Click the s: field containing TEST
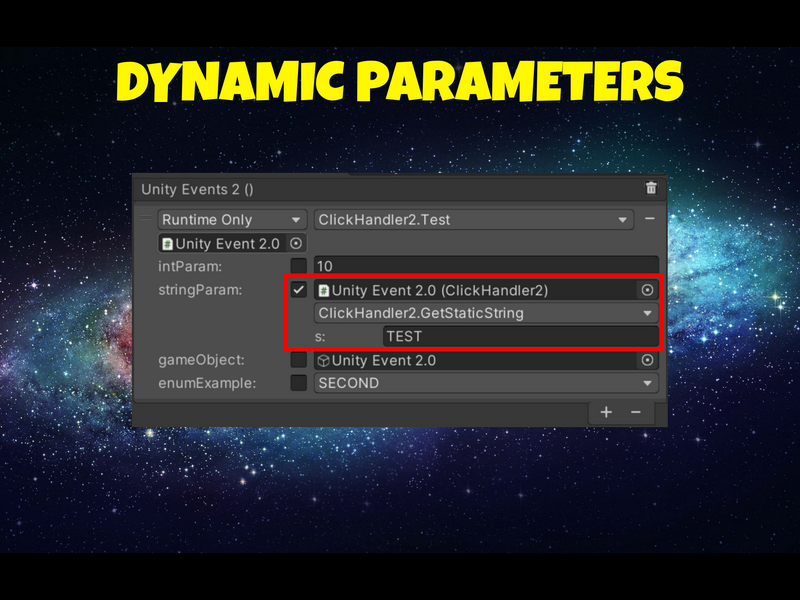 tap(521, 336)
